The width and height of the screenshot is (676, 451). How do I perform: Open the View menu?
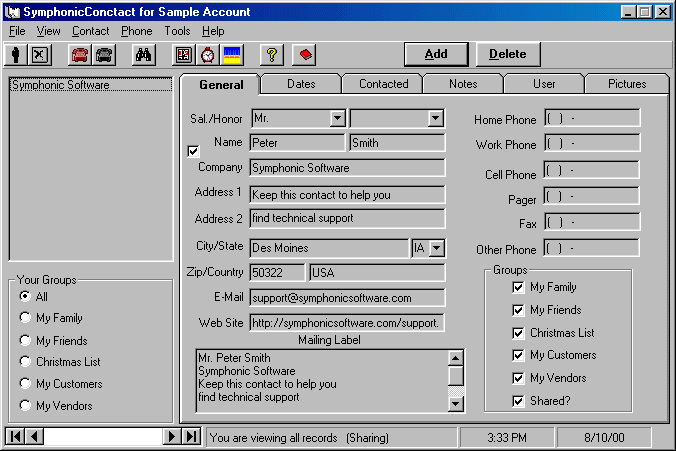48,31
